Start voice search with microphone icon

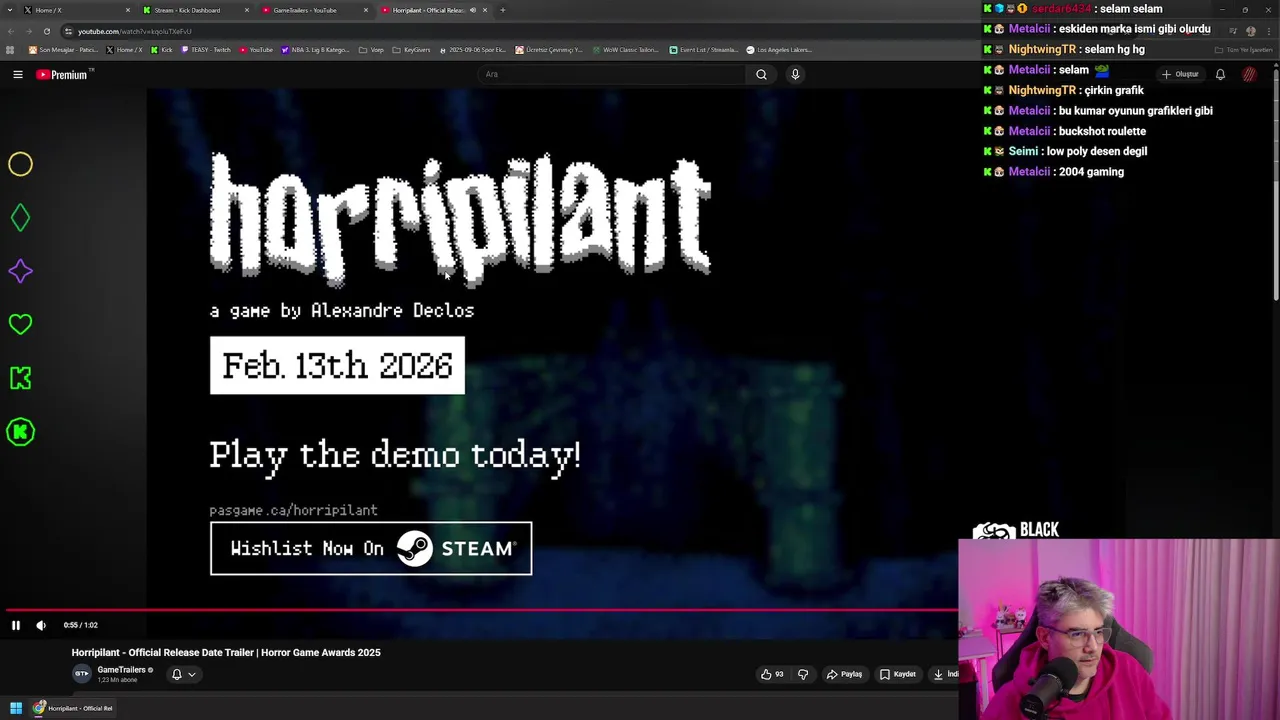pyautogui.click(x=795, y=74)
